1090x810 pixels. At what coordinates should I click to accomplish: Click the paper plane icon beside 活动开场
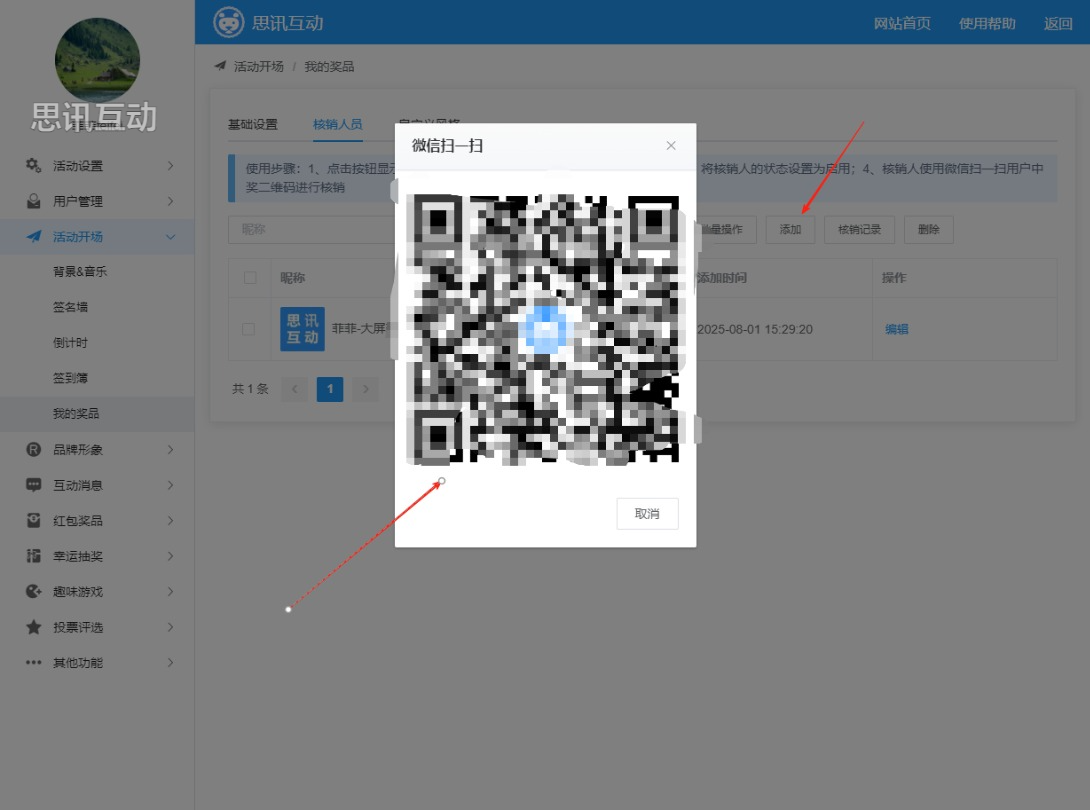point(33,236)
